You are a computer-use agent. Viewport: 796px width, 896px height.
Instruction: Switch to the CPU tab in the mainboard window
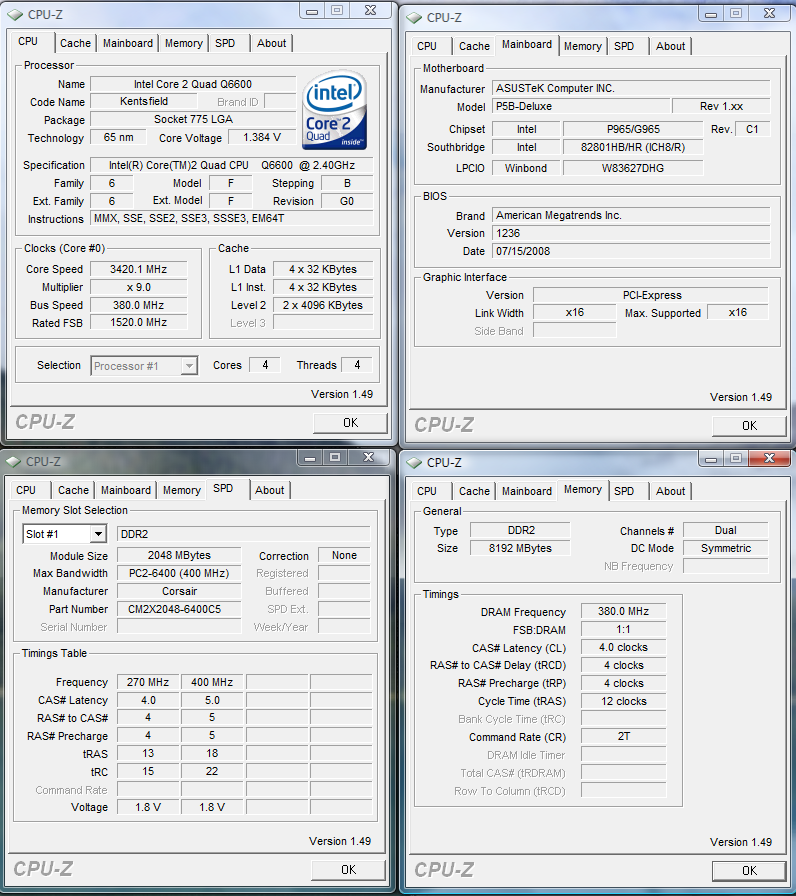click(x=427, y=46)
